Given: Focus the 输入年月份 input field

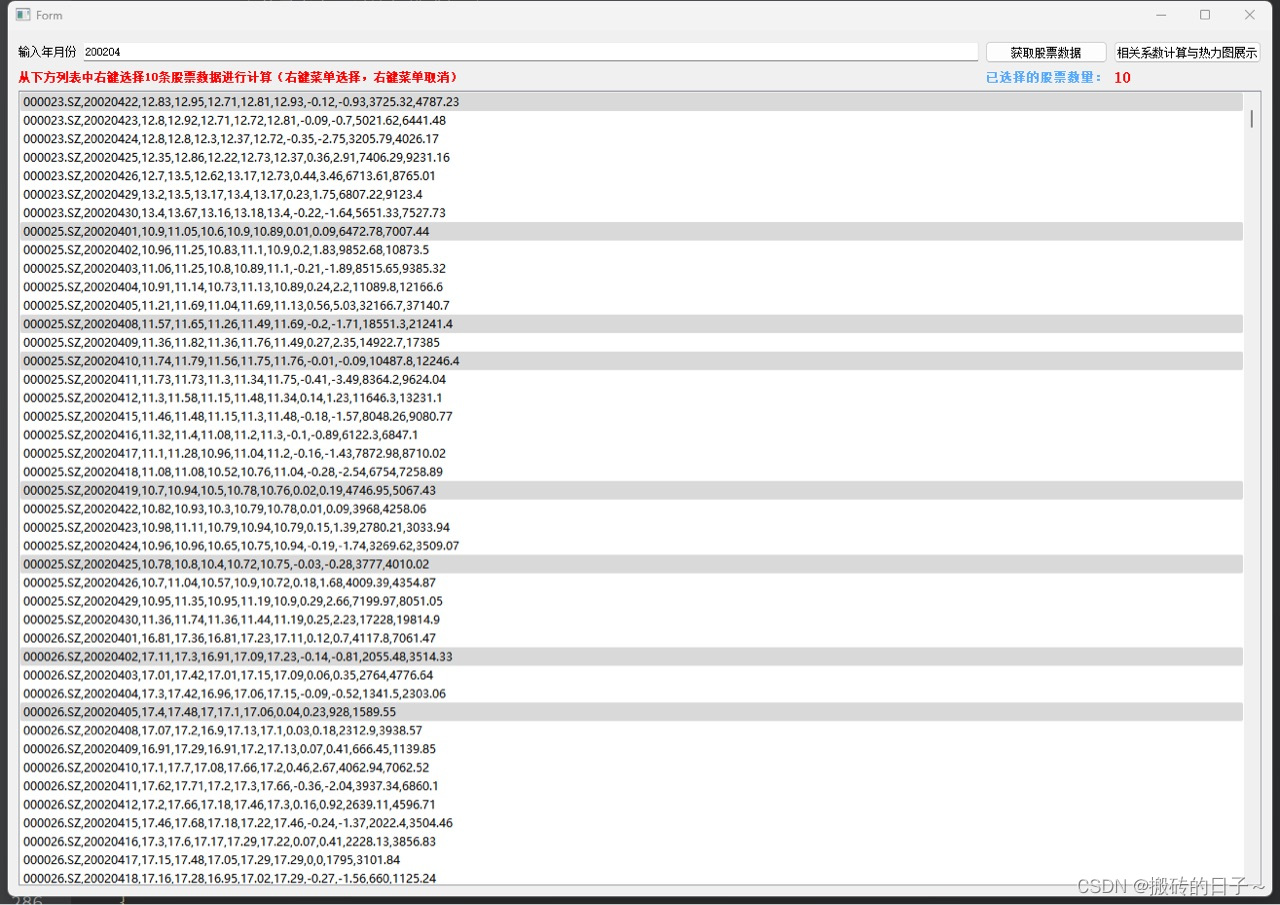Looking at the screenshot, I should coord(530,52).
